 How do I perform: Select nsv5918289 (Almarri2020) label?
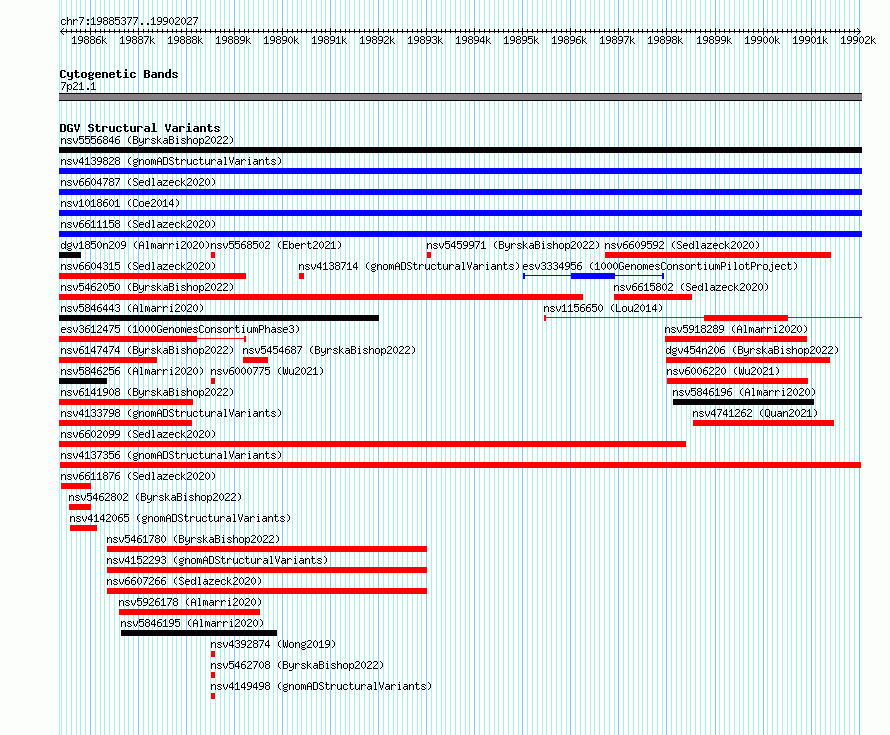pos(736,329)
